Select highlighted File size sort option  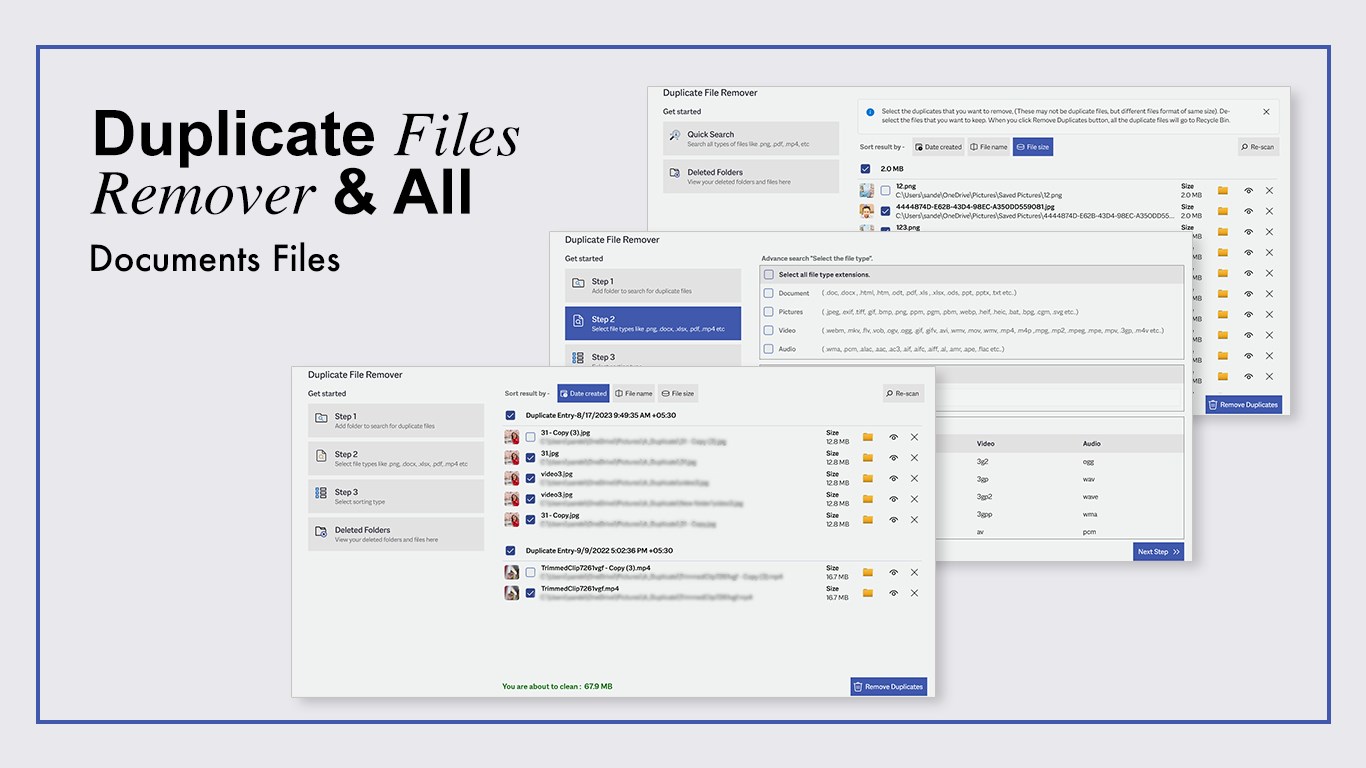pyautogui.click(x=1033, y=147)
